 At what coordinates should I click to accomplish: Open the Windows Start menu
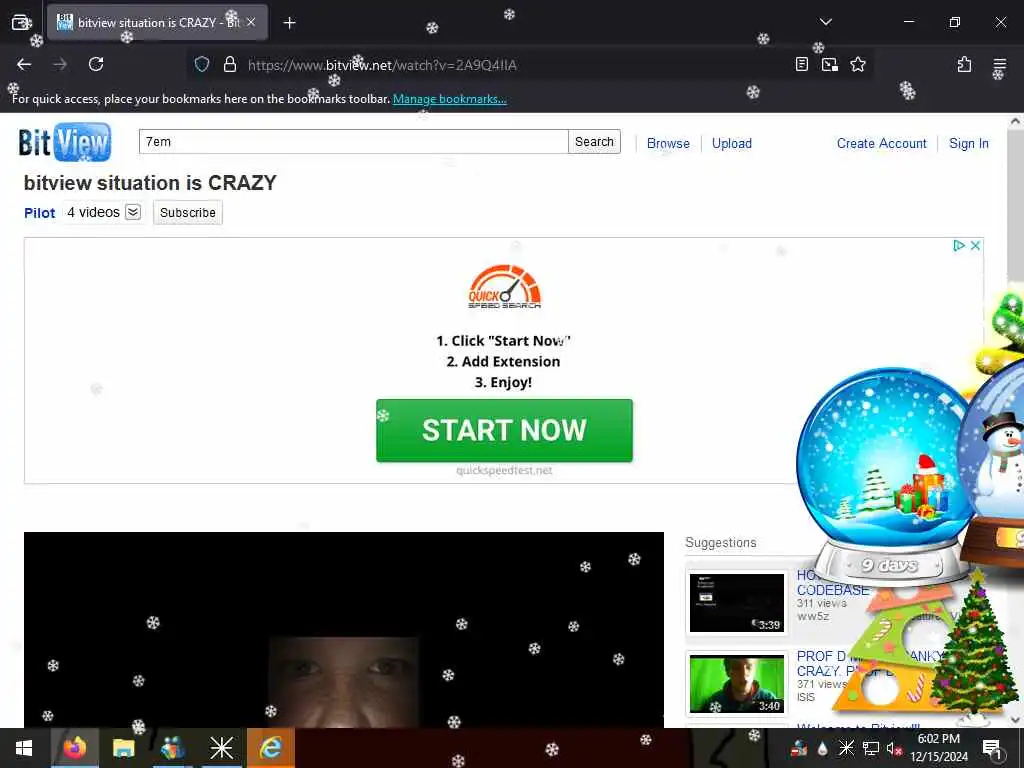pos(24,748)
